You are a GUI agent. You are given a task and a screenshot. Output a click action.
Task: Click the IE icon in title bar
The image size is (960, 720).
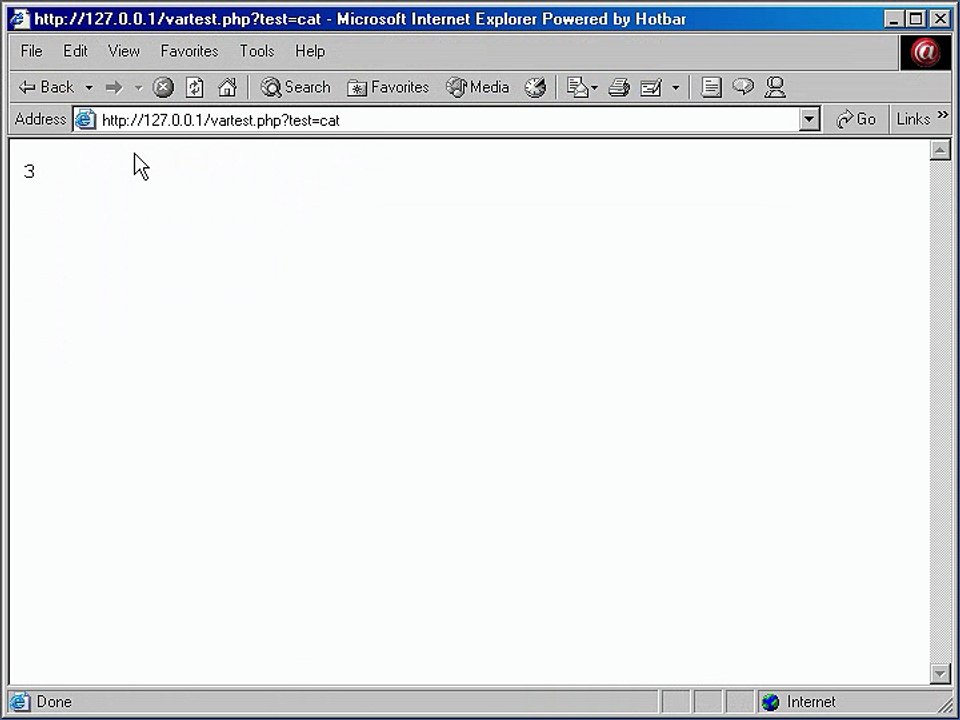coord(20,19)
